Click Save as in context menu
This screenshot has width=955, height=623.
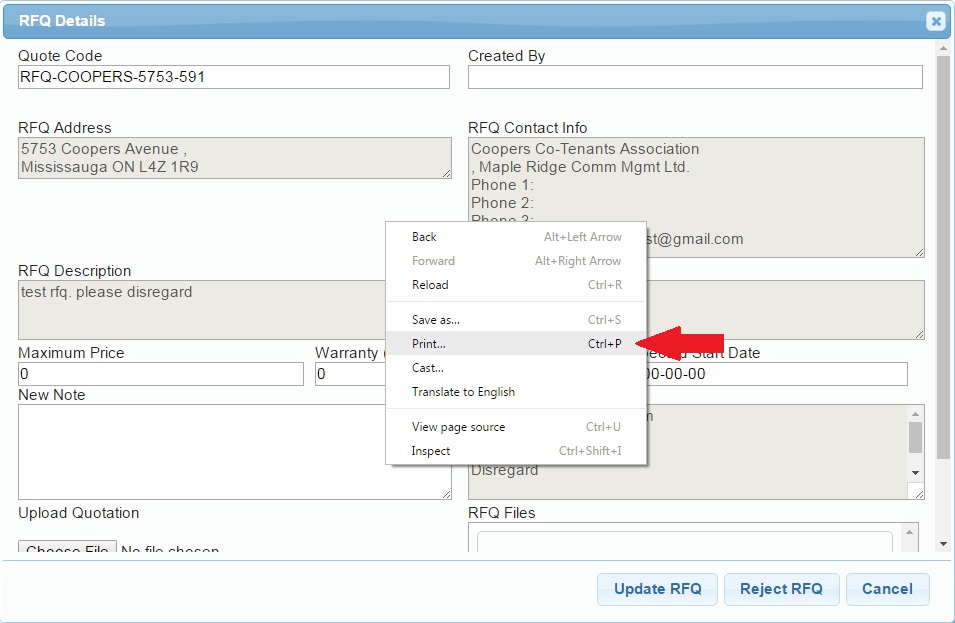point(435,320)
